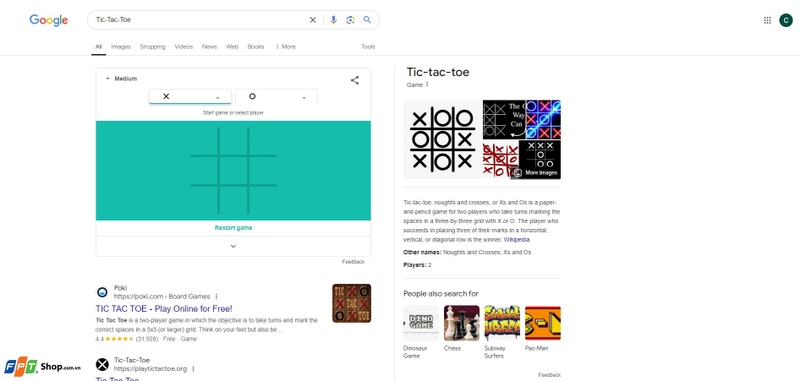This screenshot has height=381, width=800.
Task: Clear the search box with X icon
Action: click(x=313, y=20)
